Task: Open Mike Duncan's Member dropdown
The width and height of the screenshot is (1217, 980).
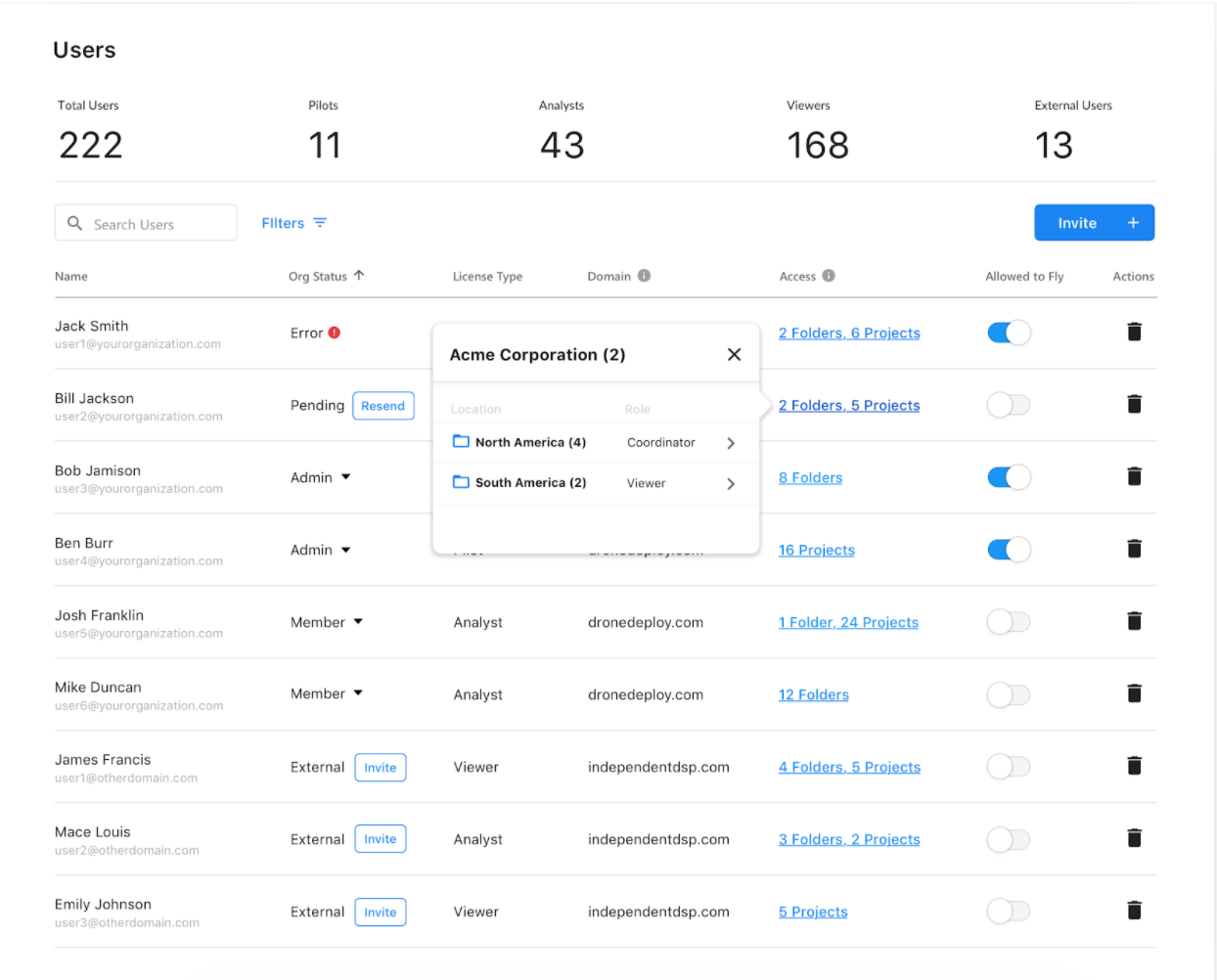Action: [358, 693]
